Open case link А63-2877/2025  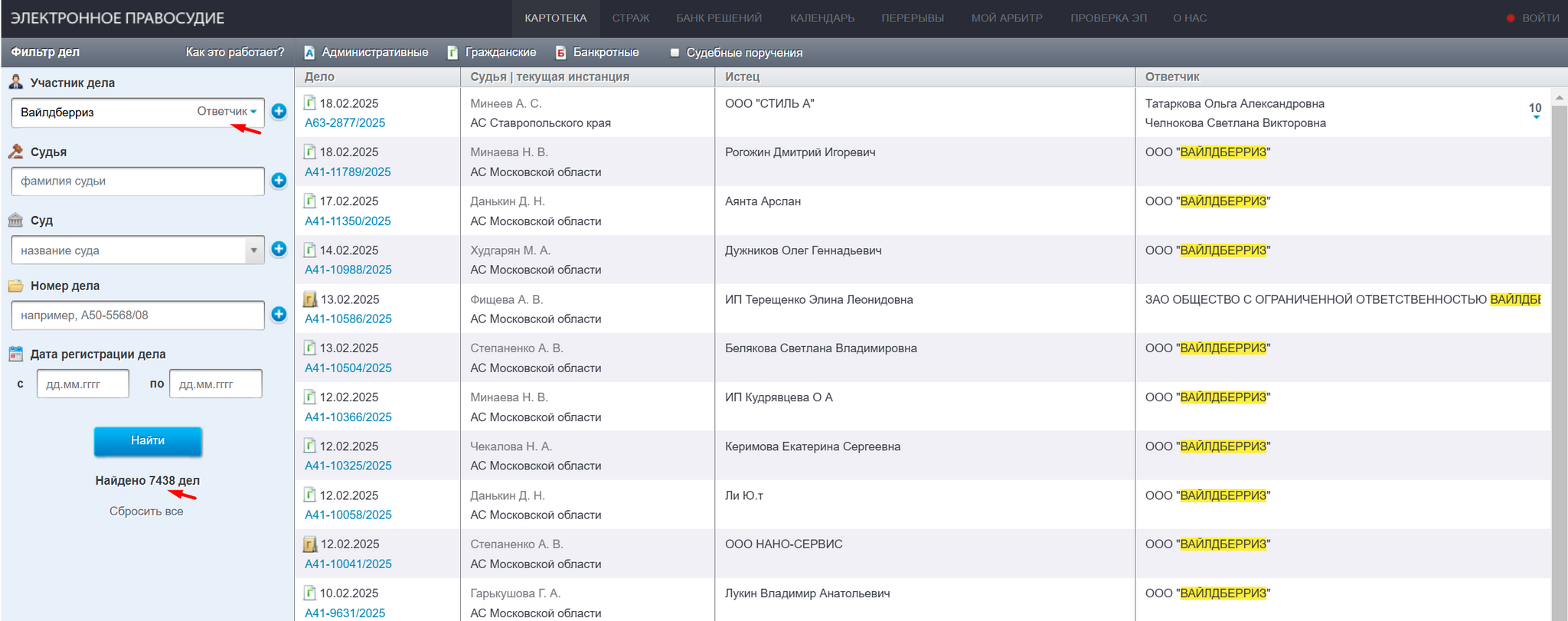click(345, 123)
